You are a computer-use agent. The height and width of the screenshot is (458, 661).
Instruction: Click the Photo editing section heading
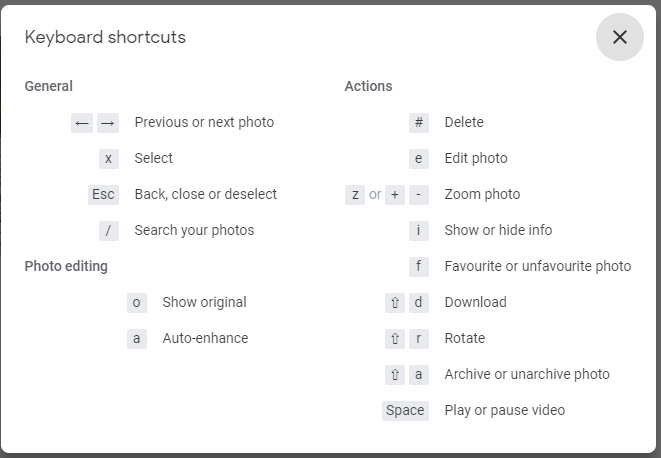coord(66,267)
